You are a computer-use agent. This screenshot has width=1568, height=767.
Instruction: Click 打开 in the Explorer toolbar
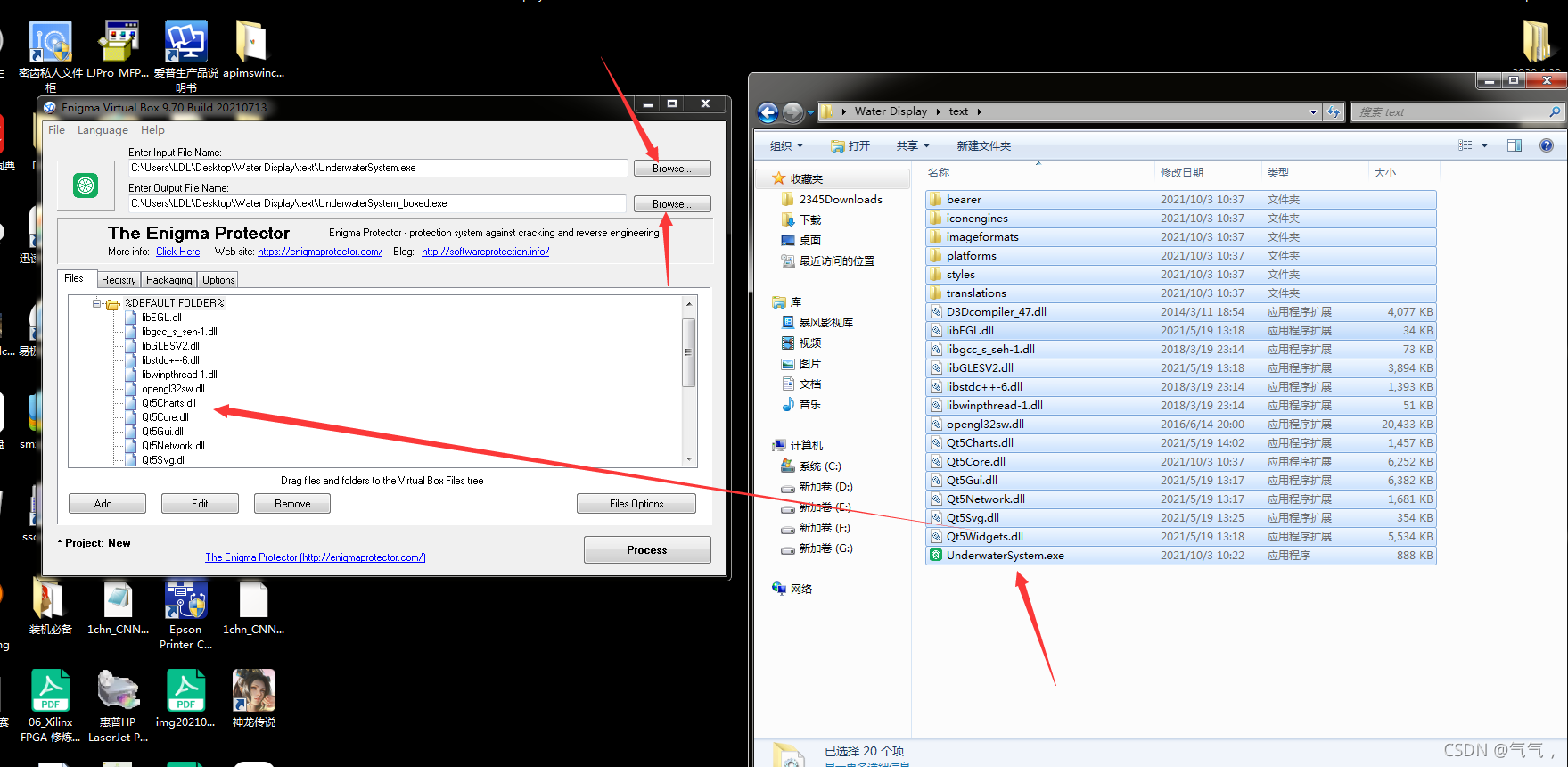850,146
